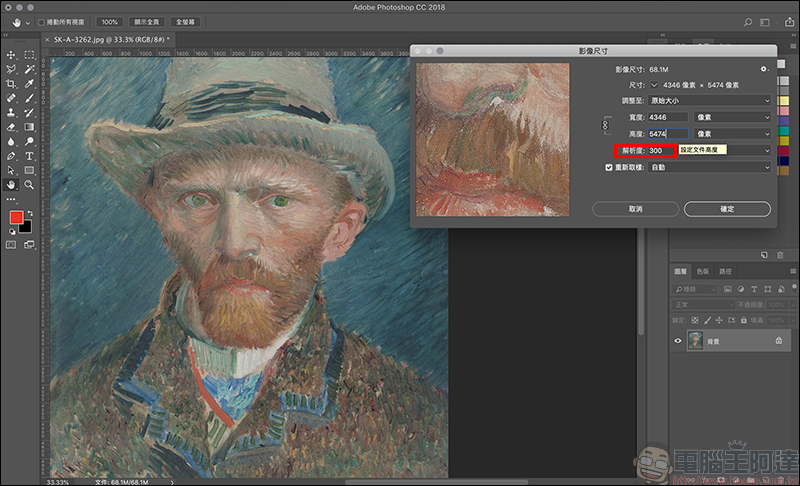Click the width input field
Viewport: 800px width, 486px height.
click(668, 117)
